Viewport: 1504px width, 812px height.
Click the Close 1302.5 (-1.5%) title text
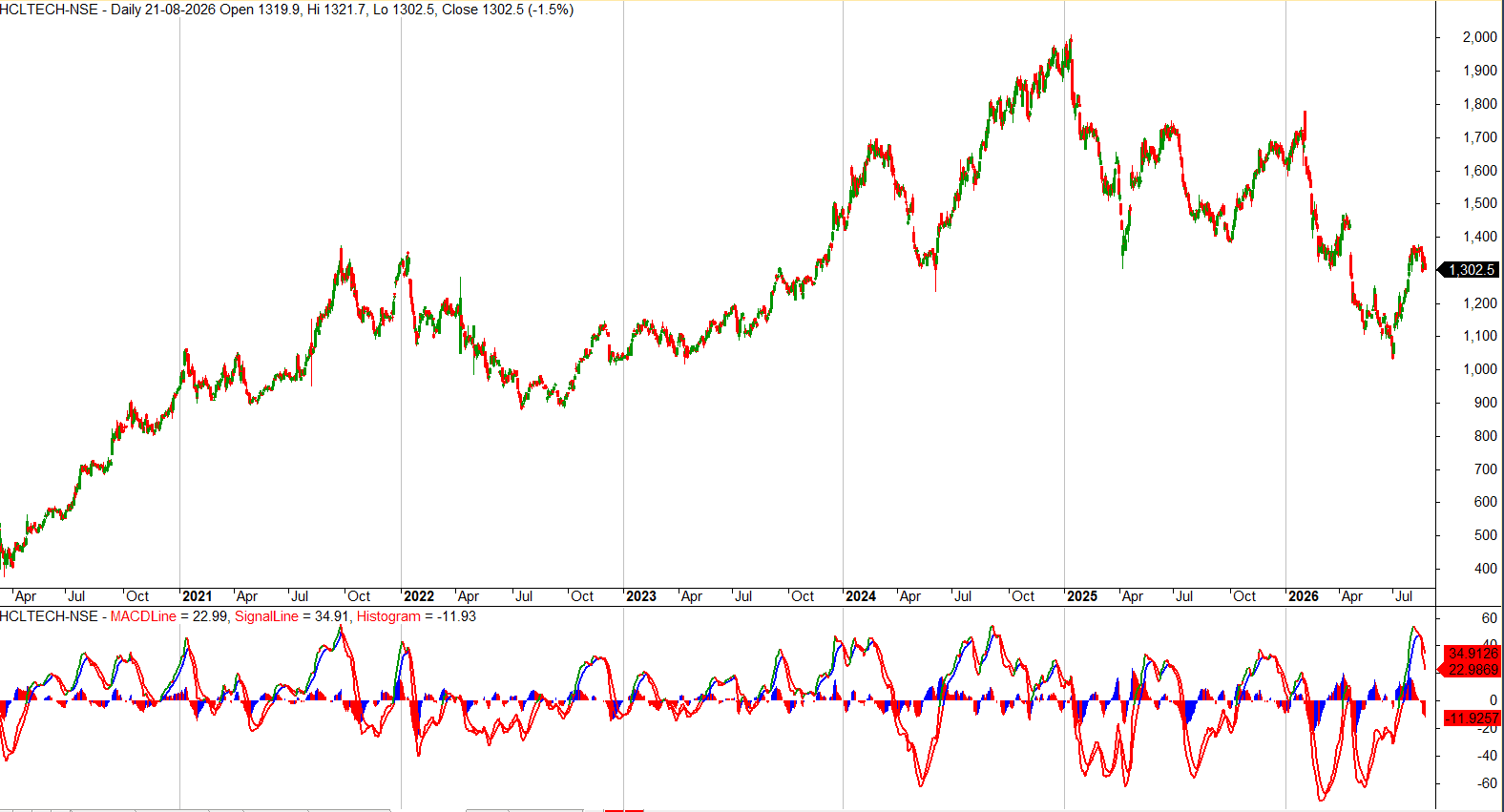point(508,10)
